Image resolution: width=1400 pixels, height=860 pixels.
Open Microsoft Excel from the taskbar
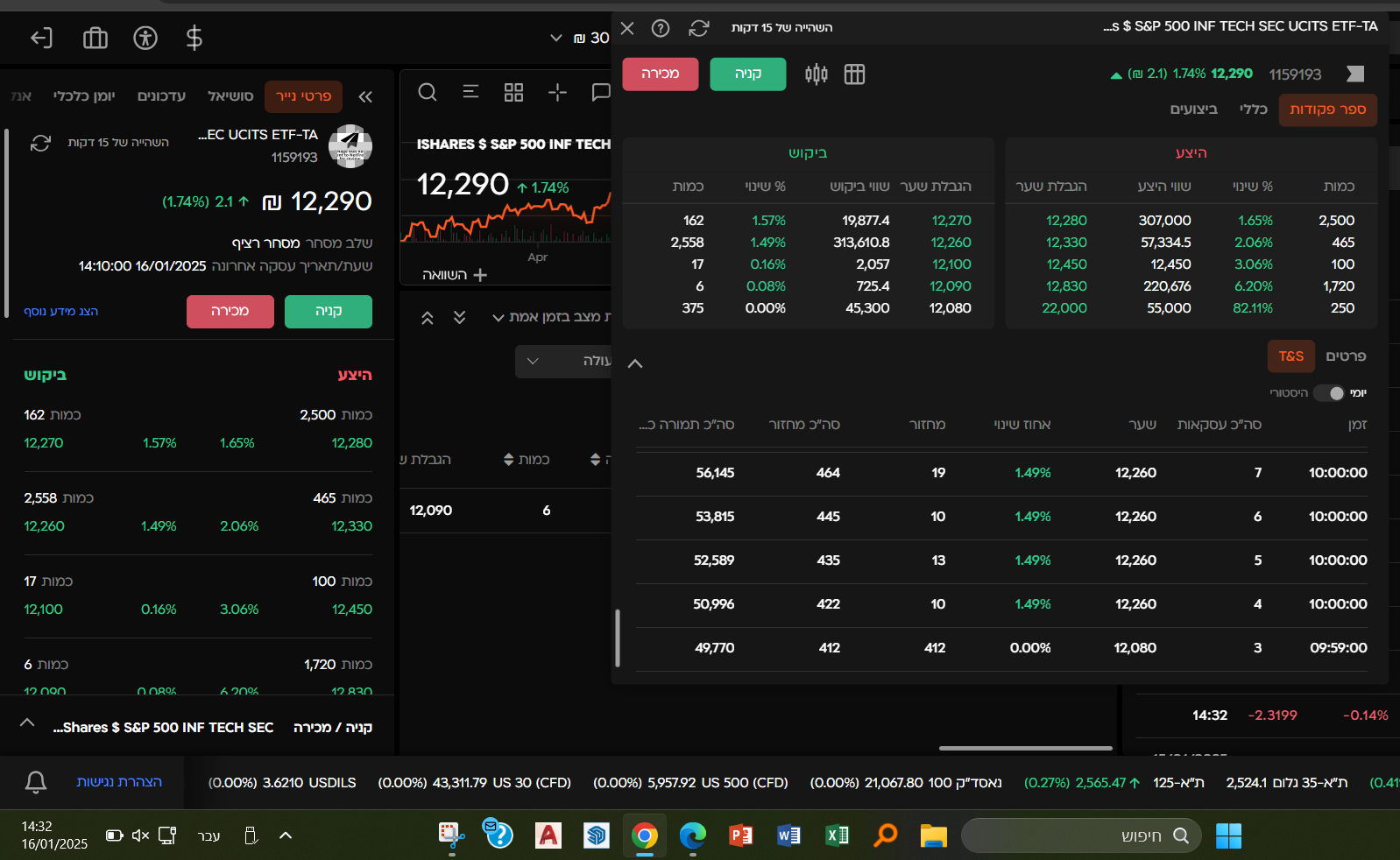[838, 836]
